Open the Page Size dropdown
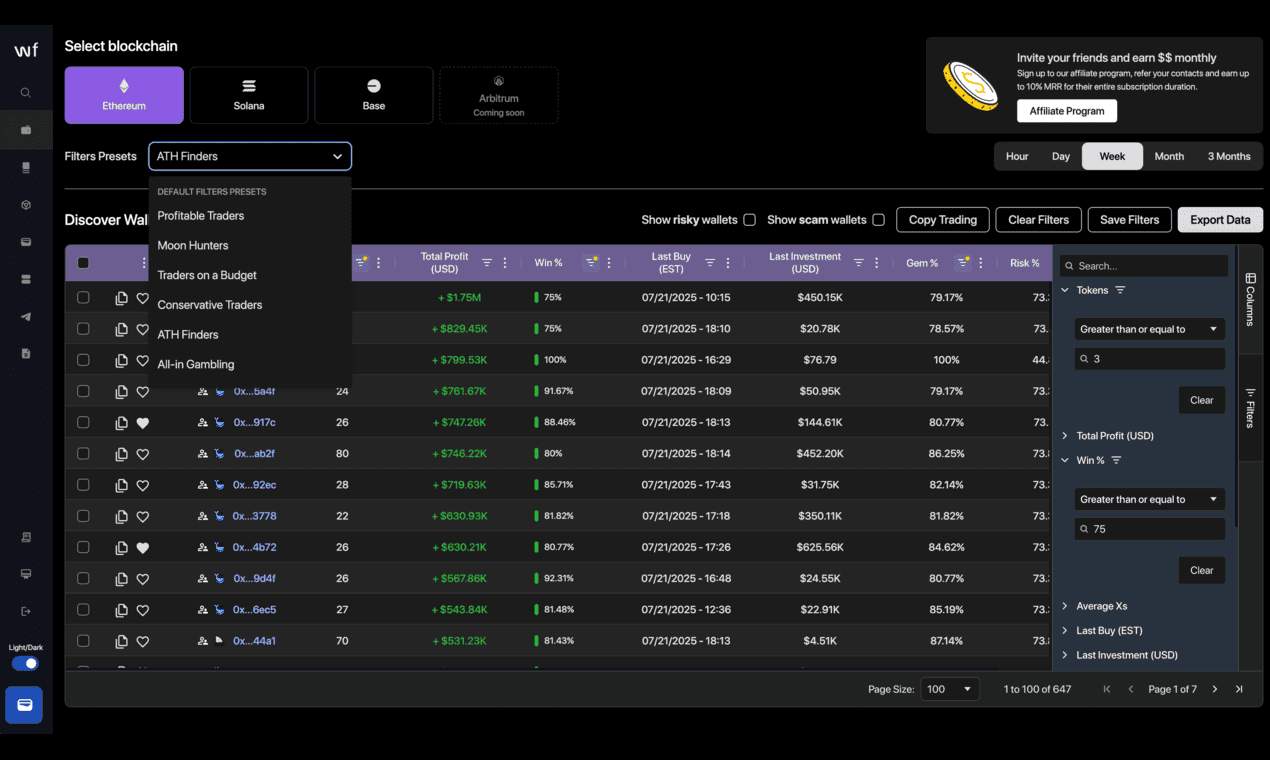The height and width of the screenshot is (760, 1270). (949, 689)
